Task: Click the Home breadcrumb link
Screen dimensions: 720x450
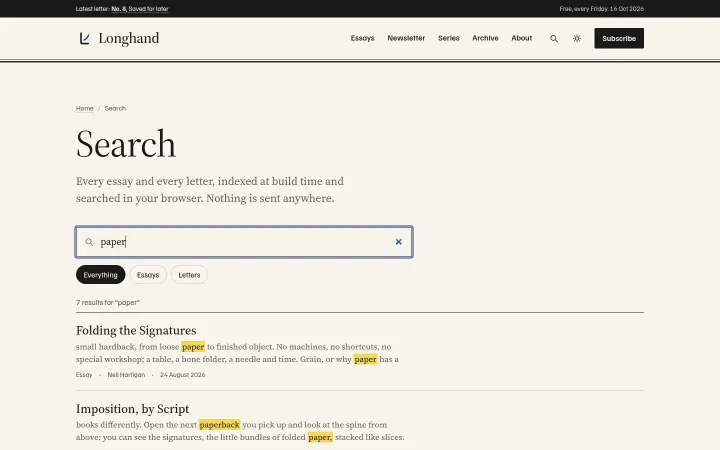Action: tap(84, 108)
